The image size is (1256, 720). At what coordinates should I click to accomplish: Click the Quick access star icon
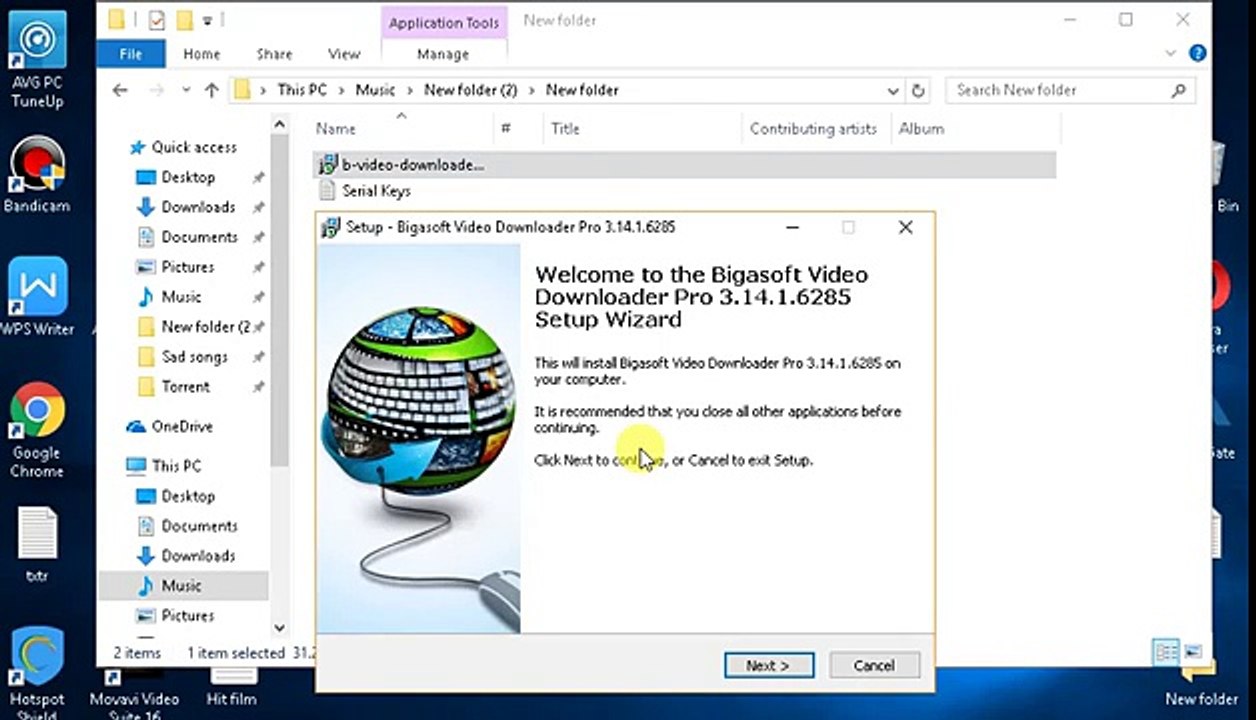point(138,147)
